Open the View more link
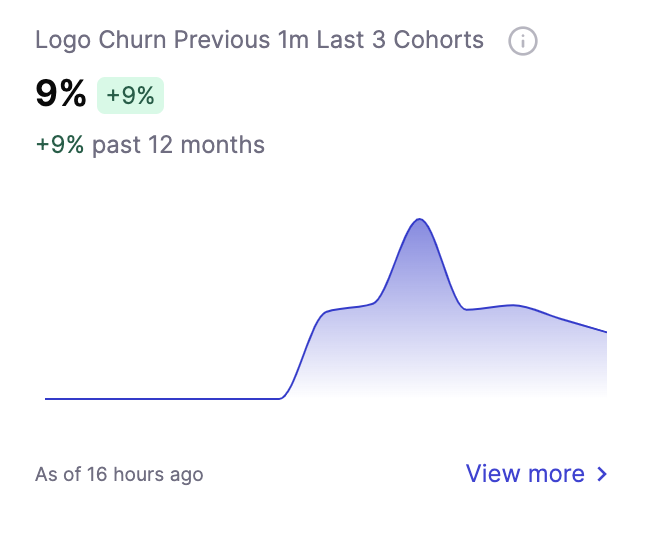The height and width of the screenshot is (534, 652). (x=536, y=474)
